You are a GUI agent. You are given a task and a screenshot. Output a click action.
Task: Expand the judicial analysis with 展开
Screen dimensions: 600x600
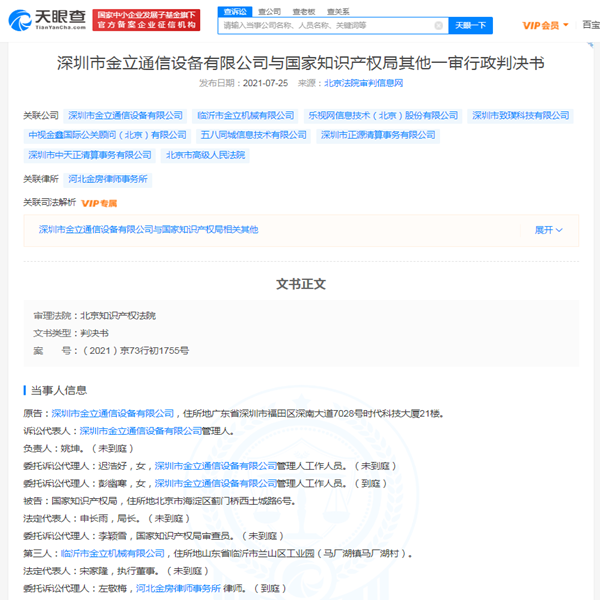pos(548,230)
